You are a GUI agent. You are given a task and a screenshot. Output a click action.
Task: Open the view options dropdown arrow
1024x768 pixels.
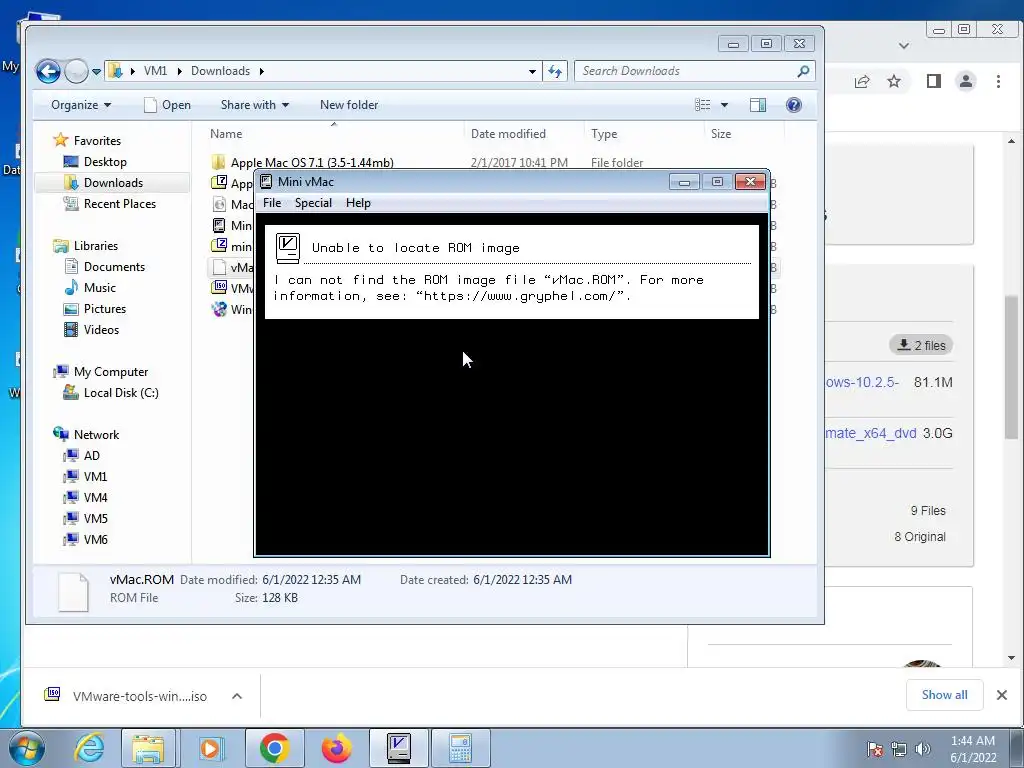click(x=724, y=105)
